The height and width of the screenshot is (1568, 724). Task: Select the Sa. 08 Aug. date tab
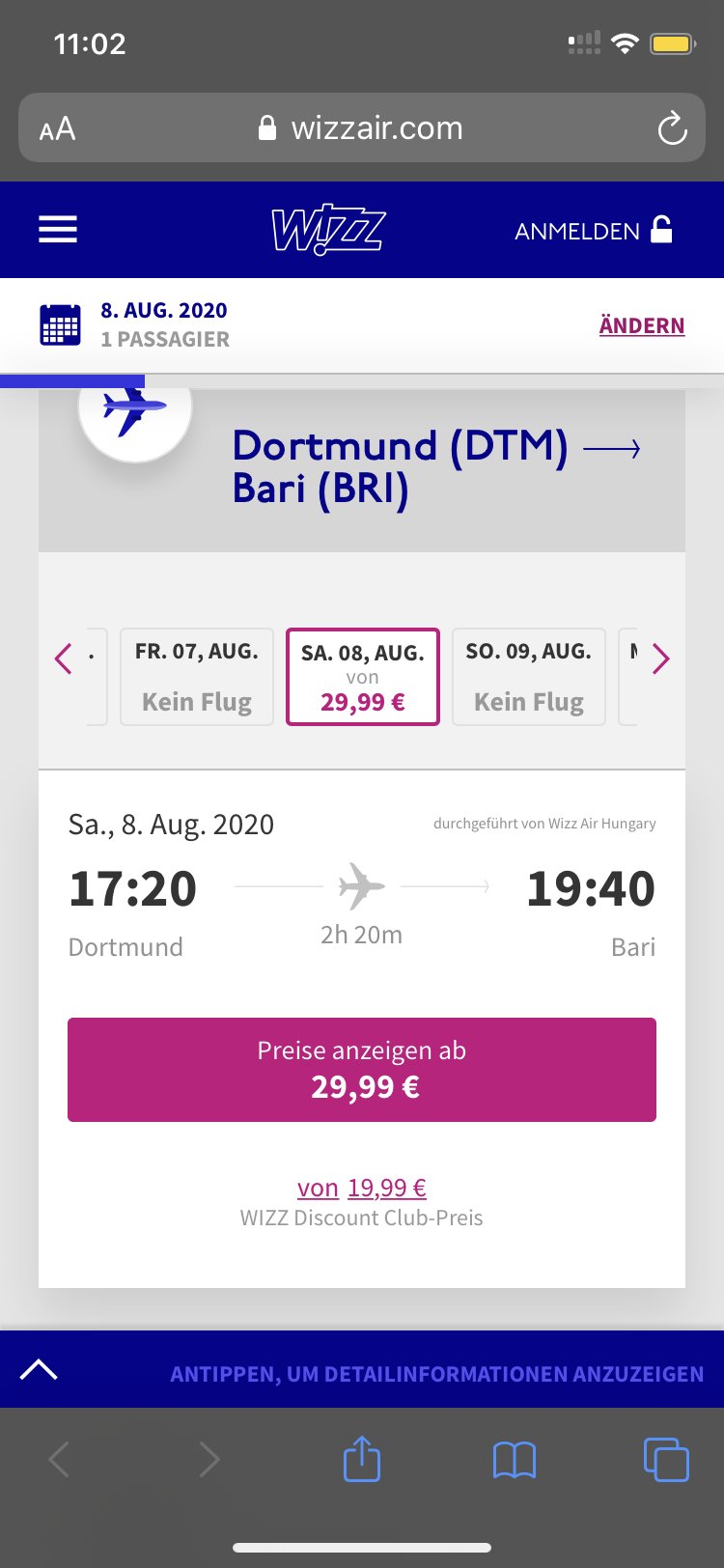(x=363, y=677)
